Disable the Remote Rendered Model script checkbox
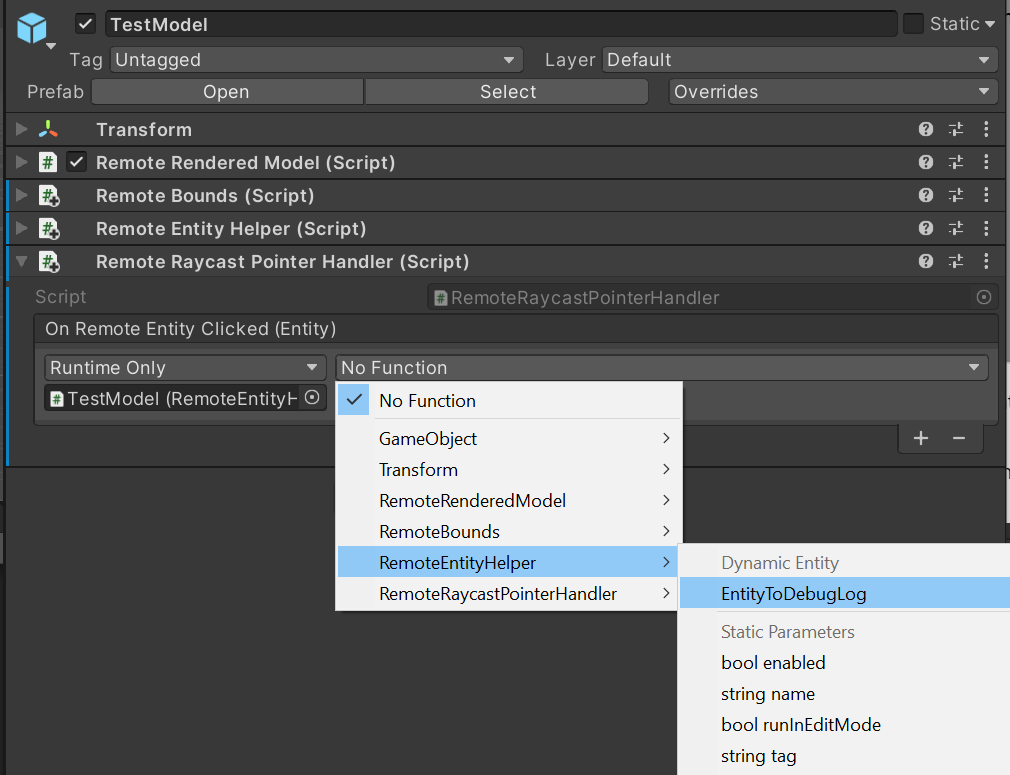 tap(76, 162)
